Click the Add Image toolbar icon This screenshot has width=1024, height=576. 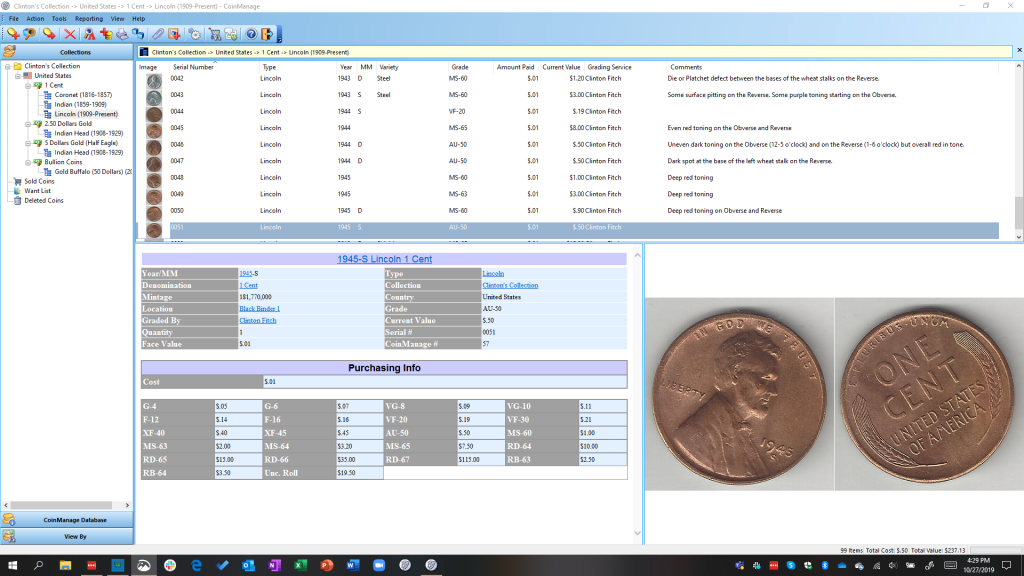pos(174,34)
